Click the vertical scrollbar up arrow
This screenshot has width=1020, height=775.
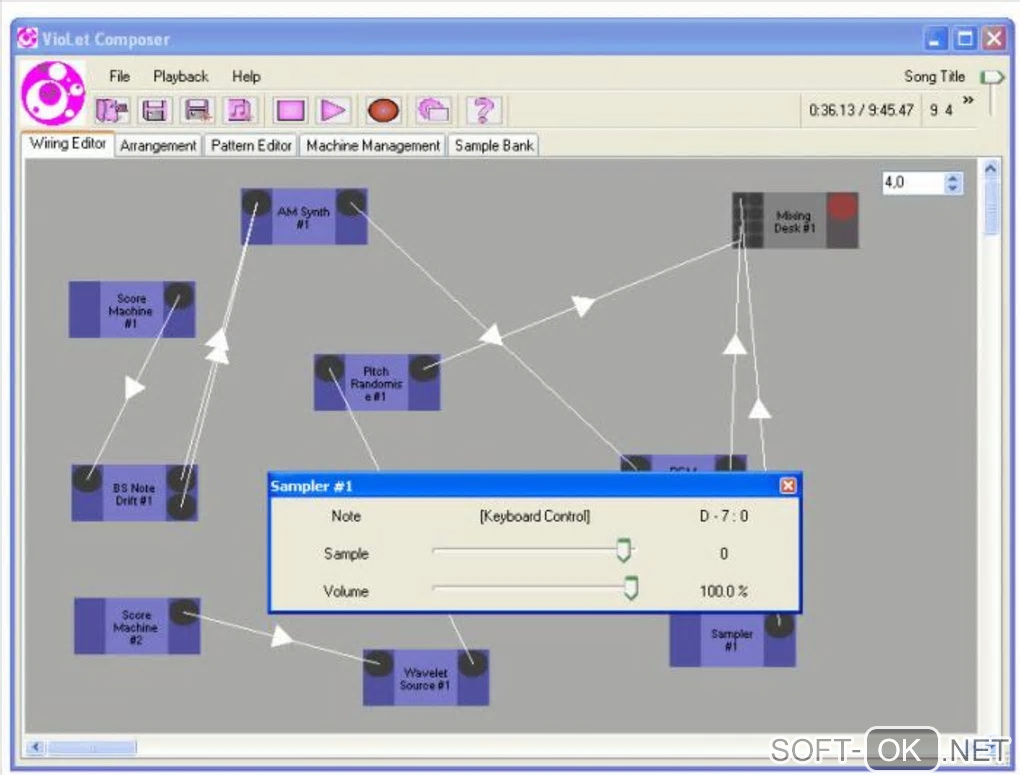(x=990, y=169)
